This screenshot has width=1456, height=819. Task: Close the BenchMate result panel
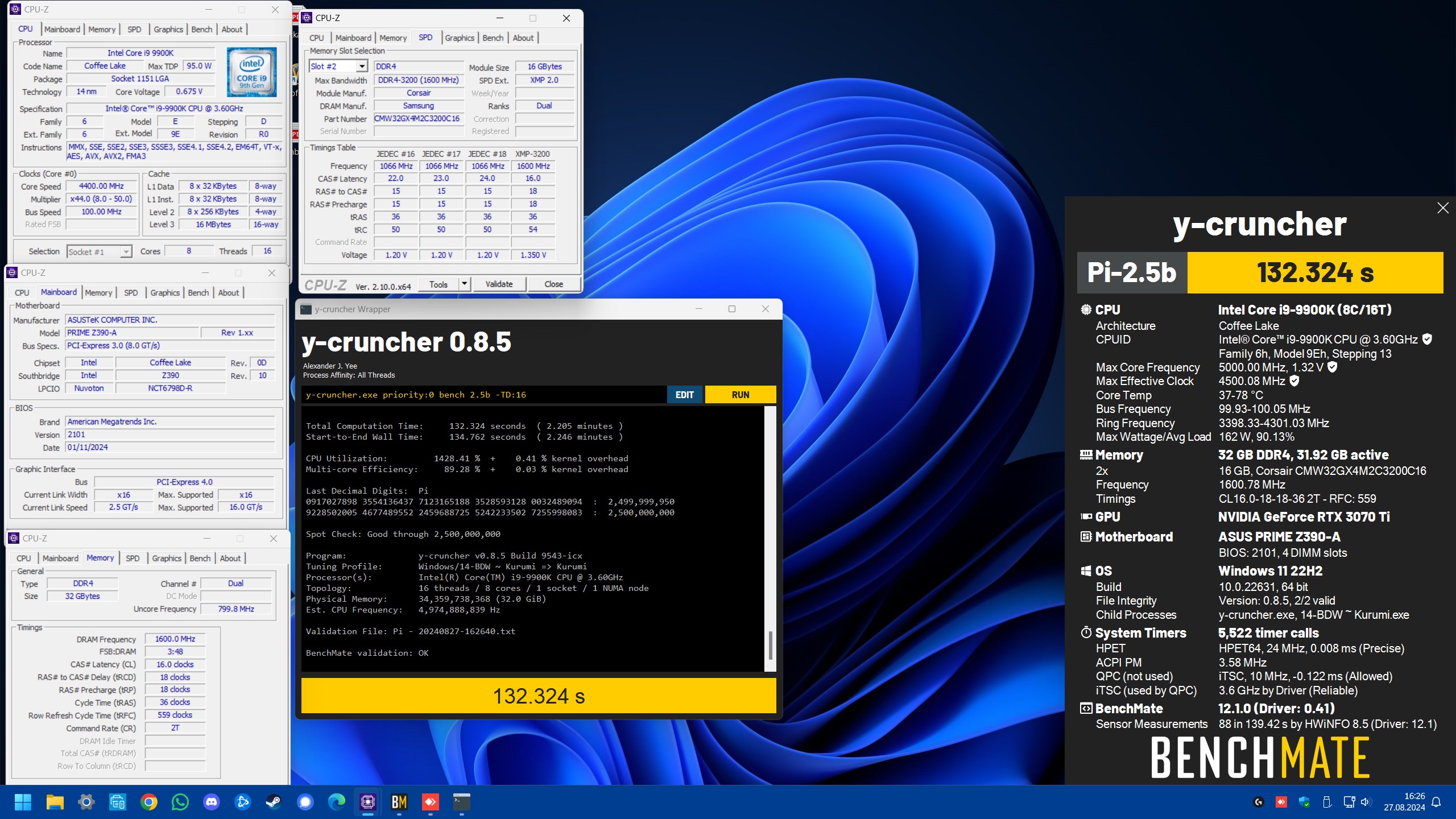tap(1442, 208)
